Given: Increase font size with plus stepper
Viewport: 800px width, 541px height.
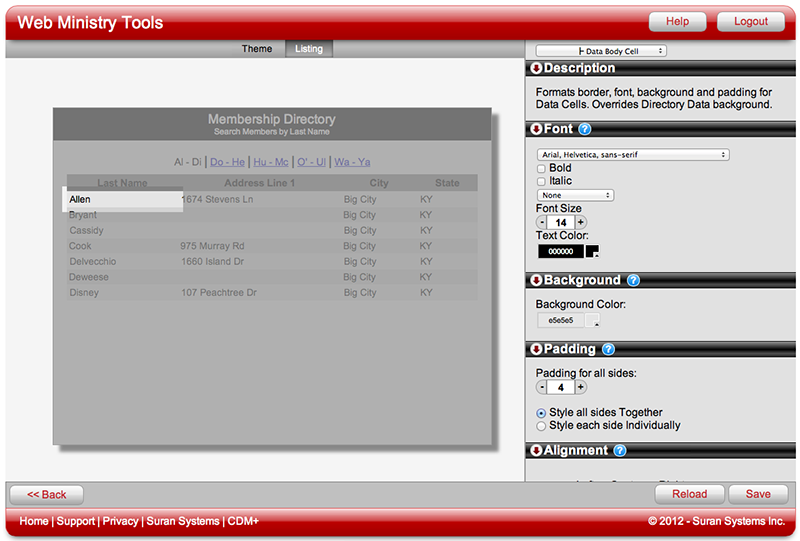Looking at the screenshot, I should (581, 222).
